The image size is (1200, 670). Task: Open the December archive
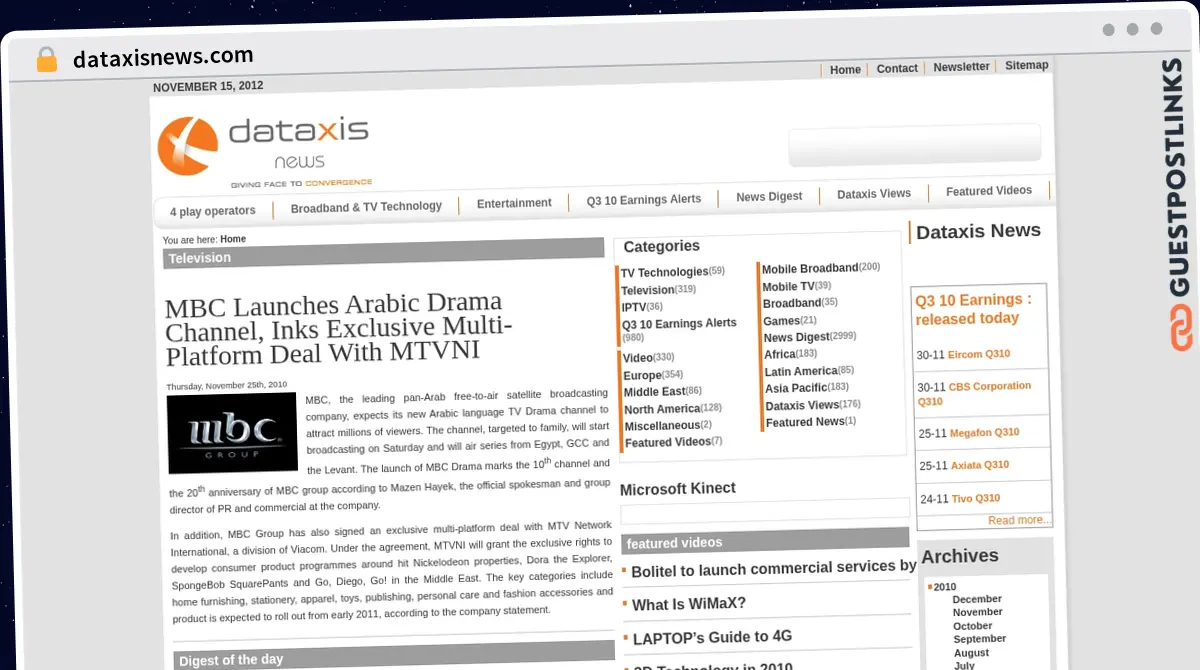point(977,599)
